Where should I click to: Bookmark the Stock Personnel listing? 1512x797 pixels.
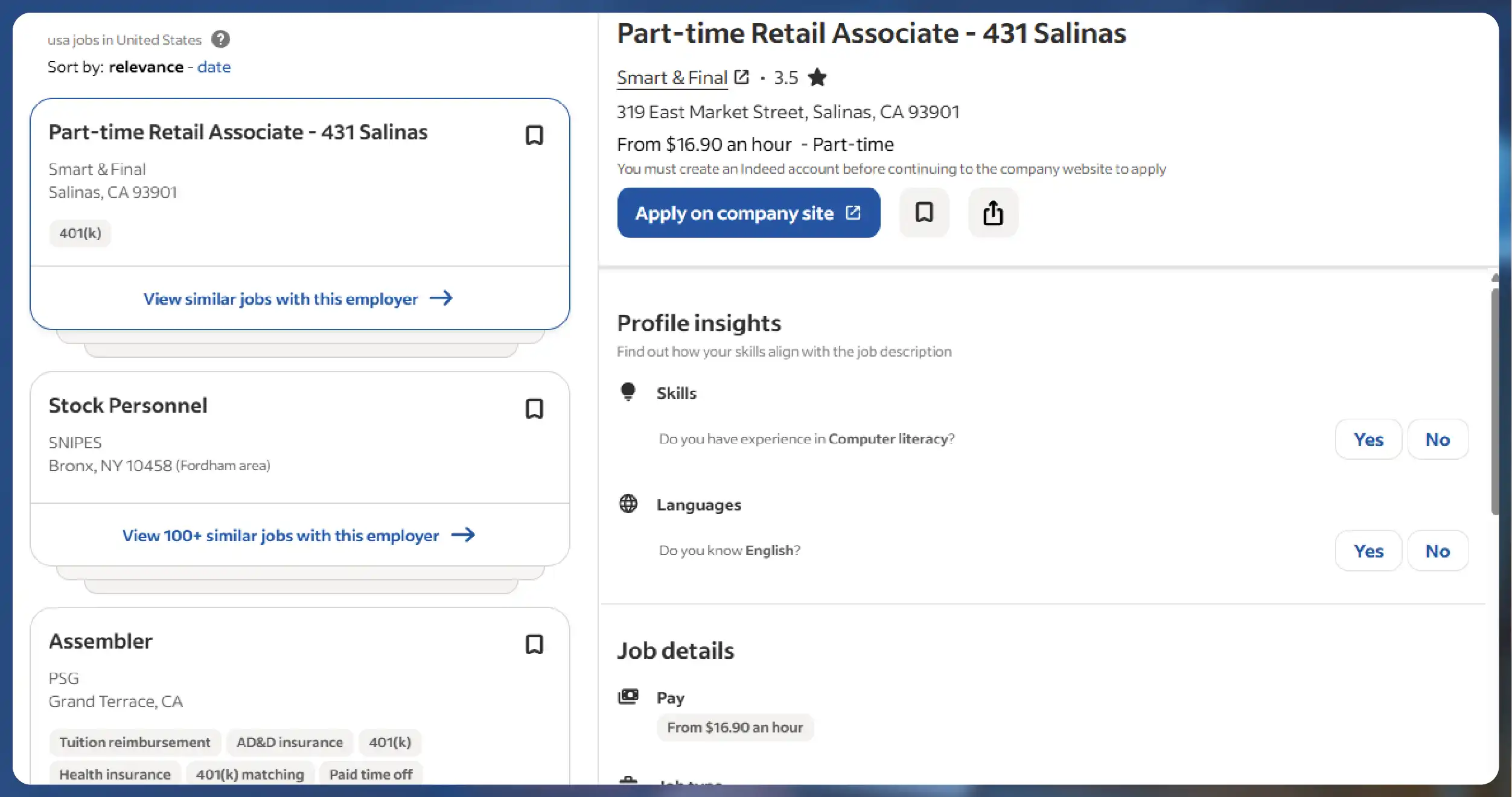535,408
